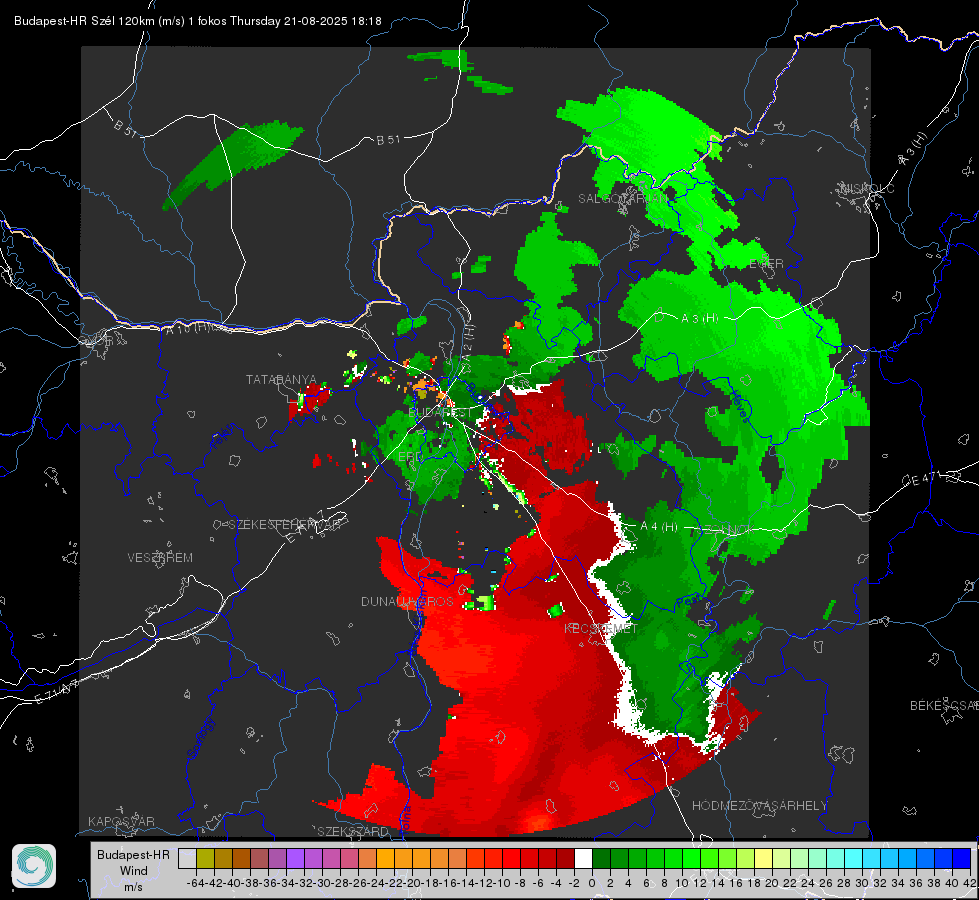The width and height of the screenshot is (979, 900).
Task: Pick the bright red swatch between -12 and -10
Action: click(493, 858)
